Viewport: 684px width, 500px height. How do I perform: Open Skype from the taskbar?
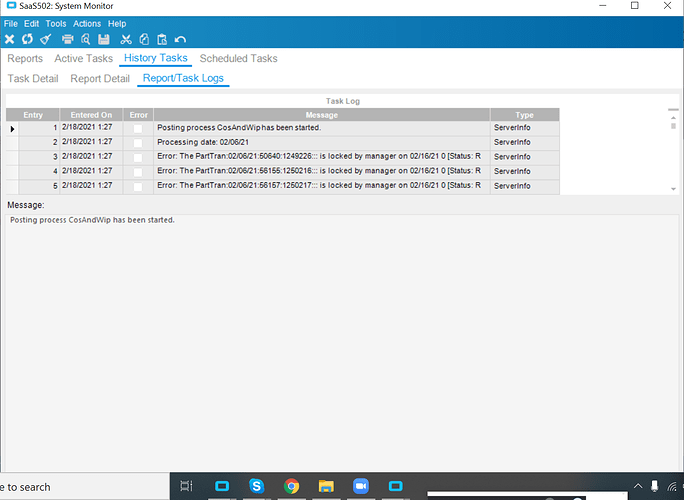point(256,486)
